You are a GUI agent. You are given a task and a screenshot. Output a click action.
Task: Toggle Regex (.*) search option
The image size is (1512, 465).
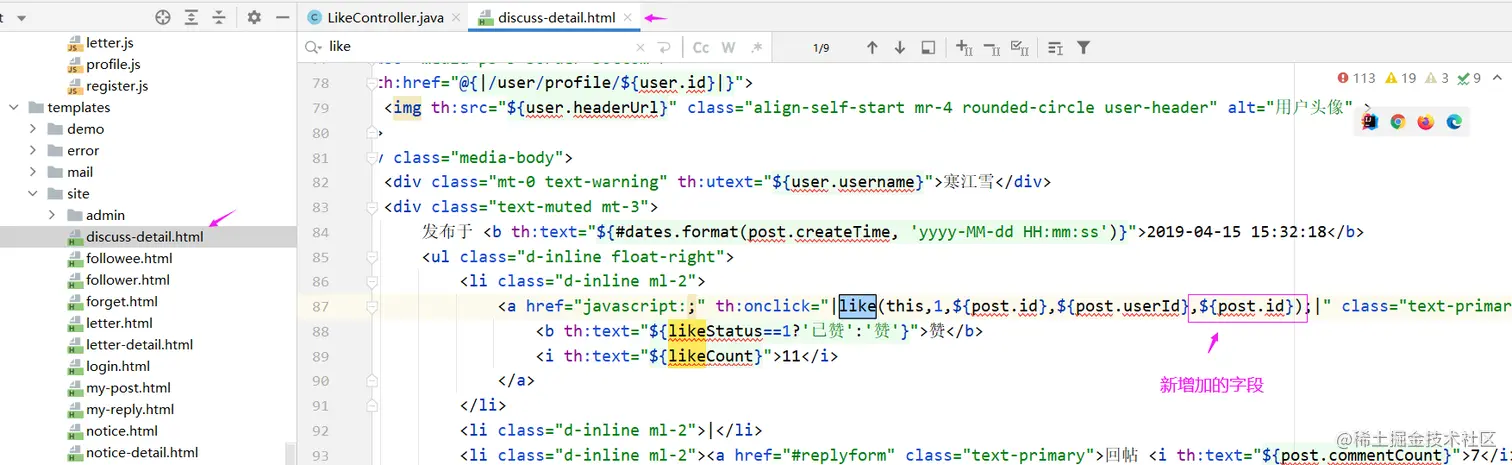[x=757, y=47]
